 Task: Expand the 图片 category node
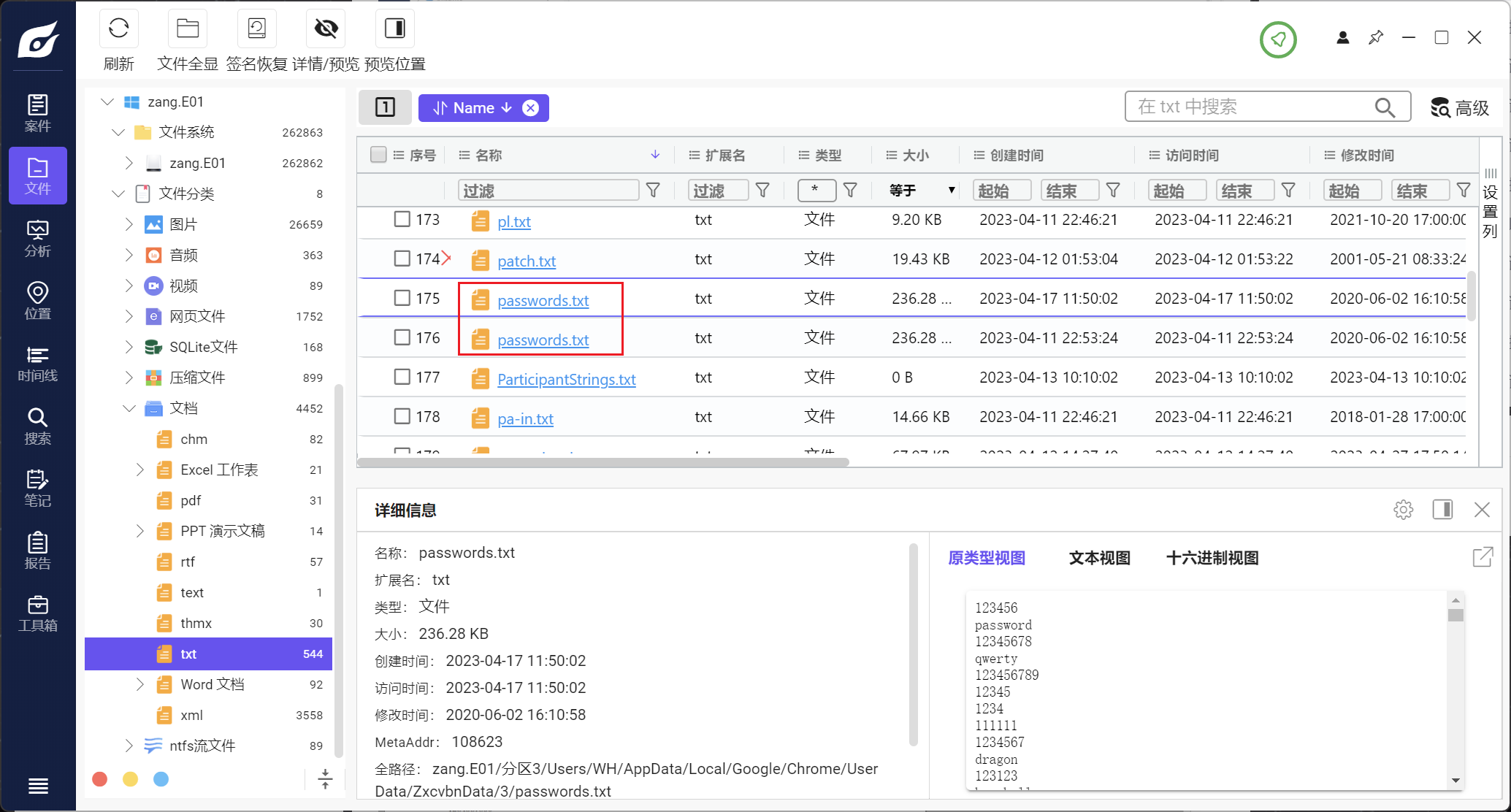pos(129,224)
